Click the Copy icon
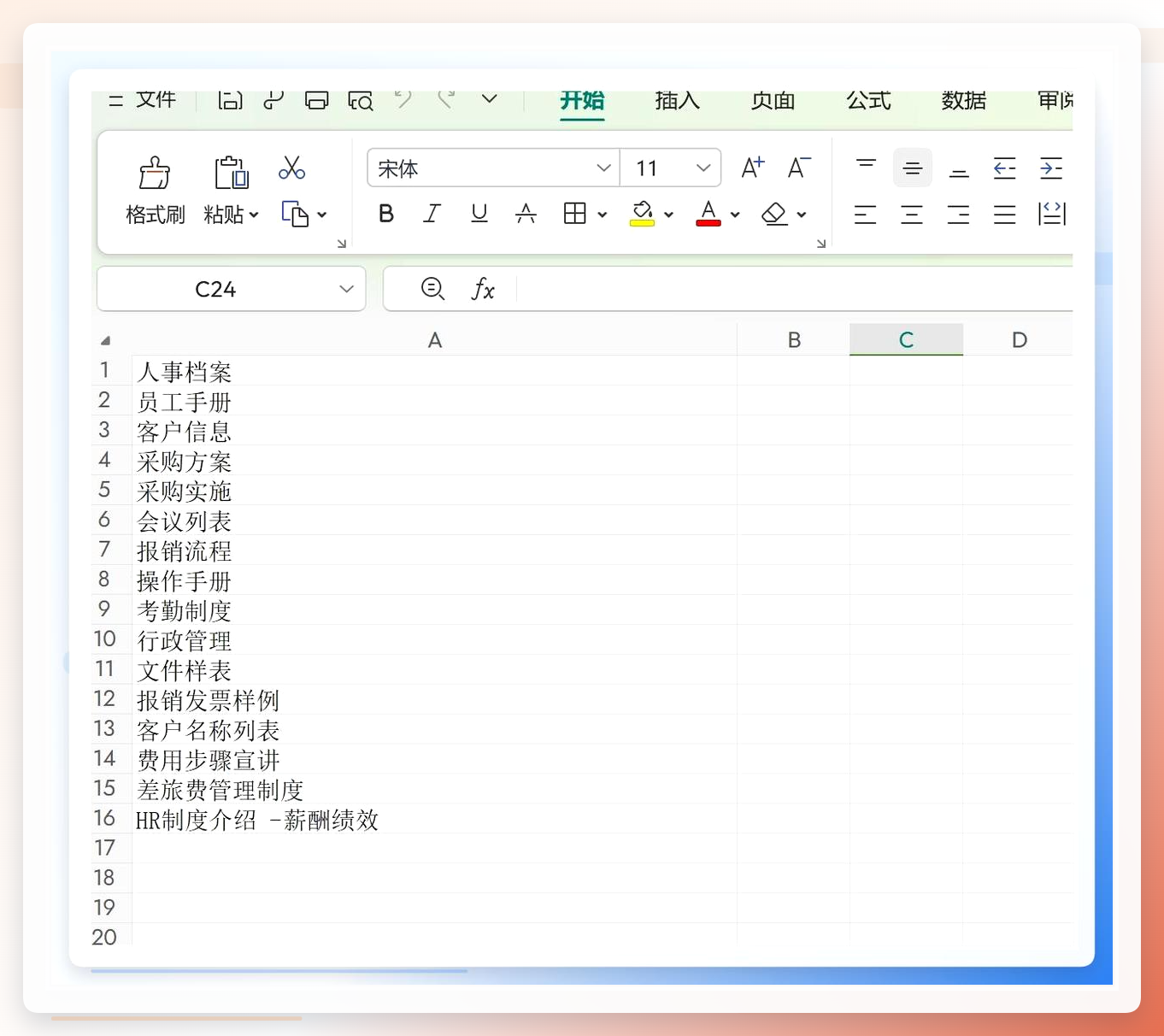Viewport: 1164px width, 1036px height. 295,214
